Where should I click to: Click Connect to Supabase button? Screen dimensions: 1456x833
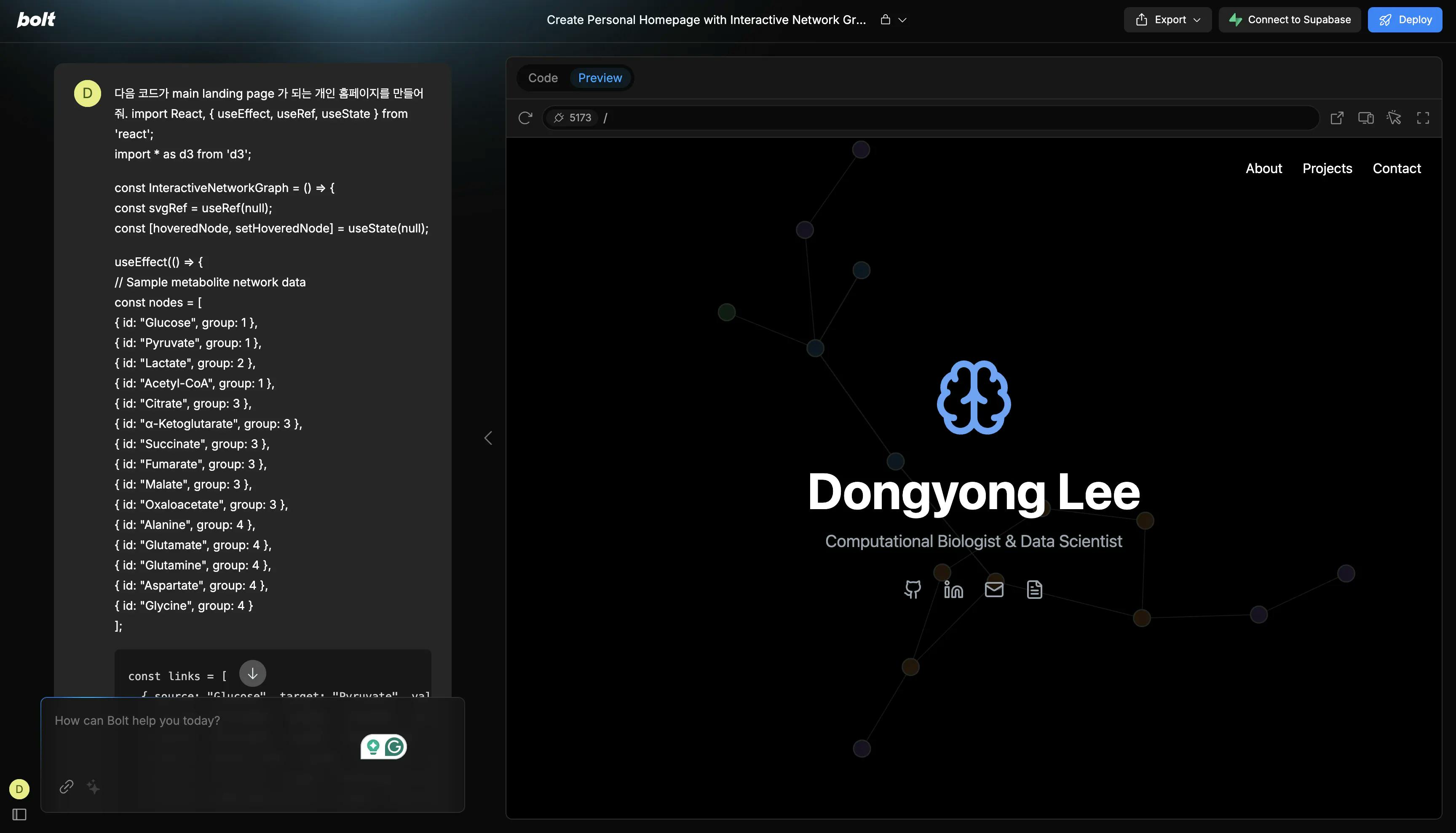point(1290,20)
